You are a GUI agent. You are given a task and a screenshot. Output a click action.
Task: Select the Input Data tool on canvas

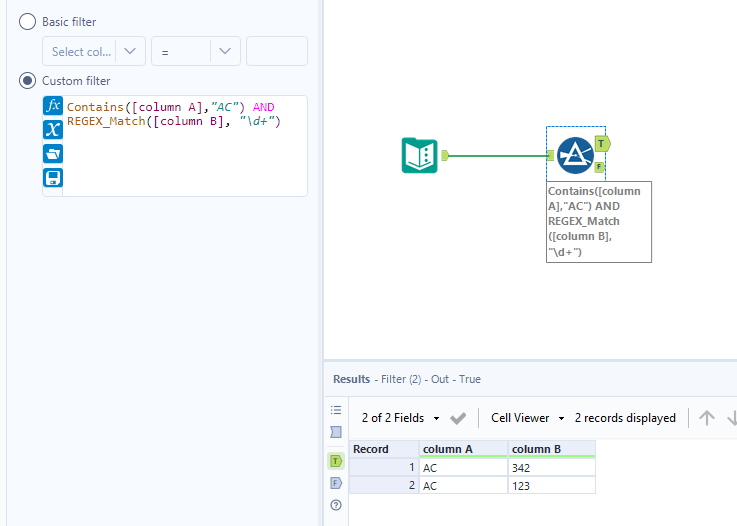(420, 155)
